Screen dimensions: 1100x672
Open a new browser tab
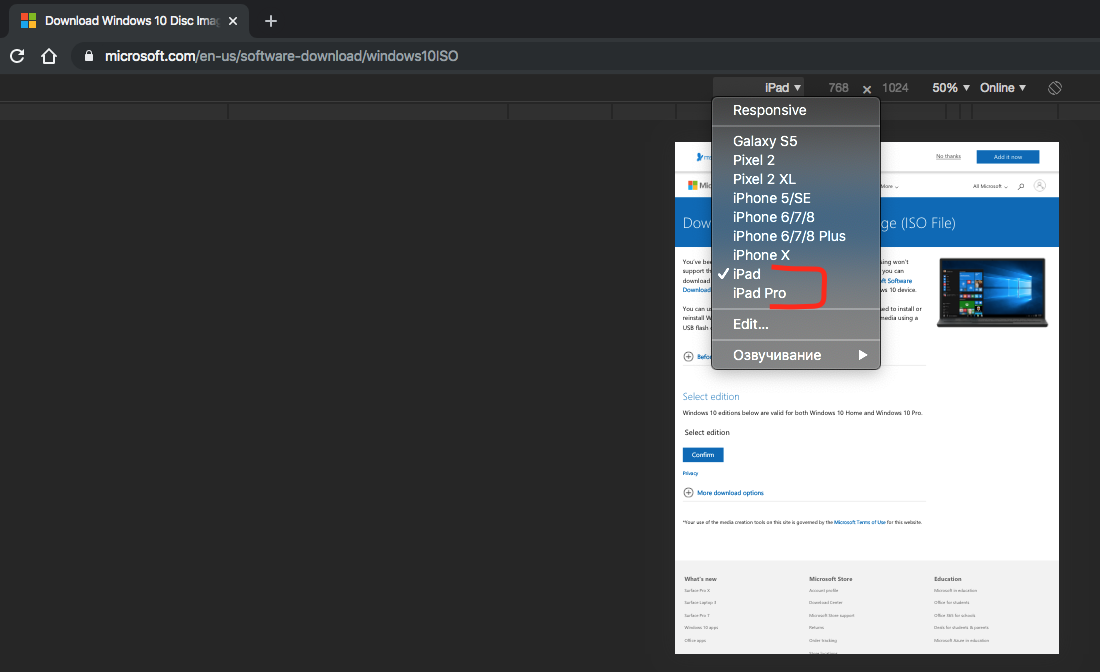[x=271, y=21]
